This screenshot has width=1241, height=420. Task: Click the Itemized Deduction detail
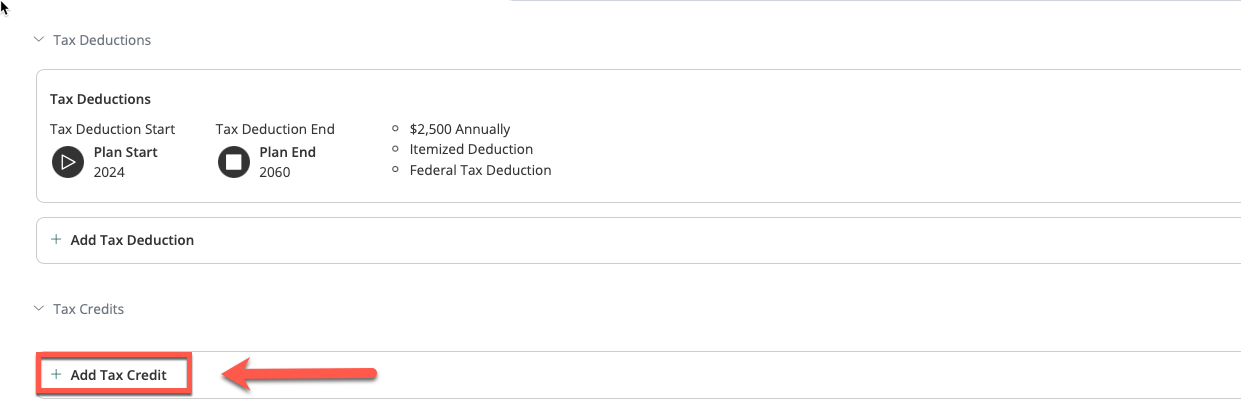click(471, 149)
